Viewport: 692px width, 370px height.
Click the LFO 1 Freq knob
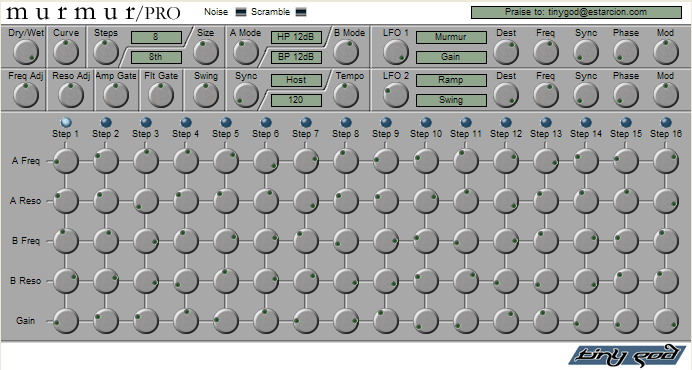point(546,52)
